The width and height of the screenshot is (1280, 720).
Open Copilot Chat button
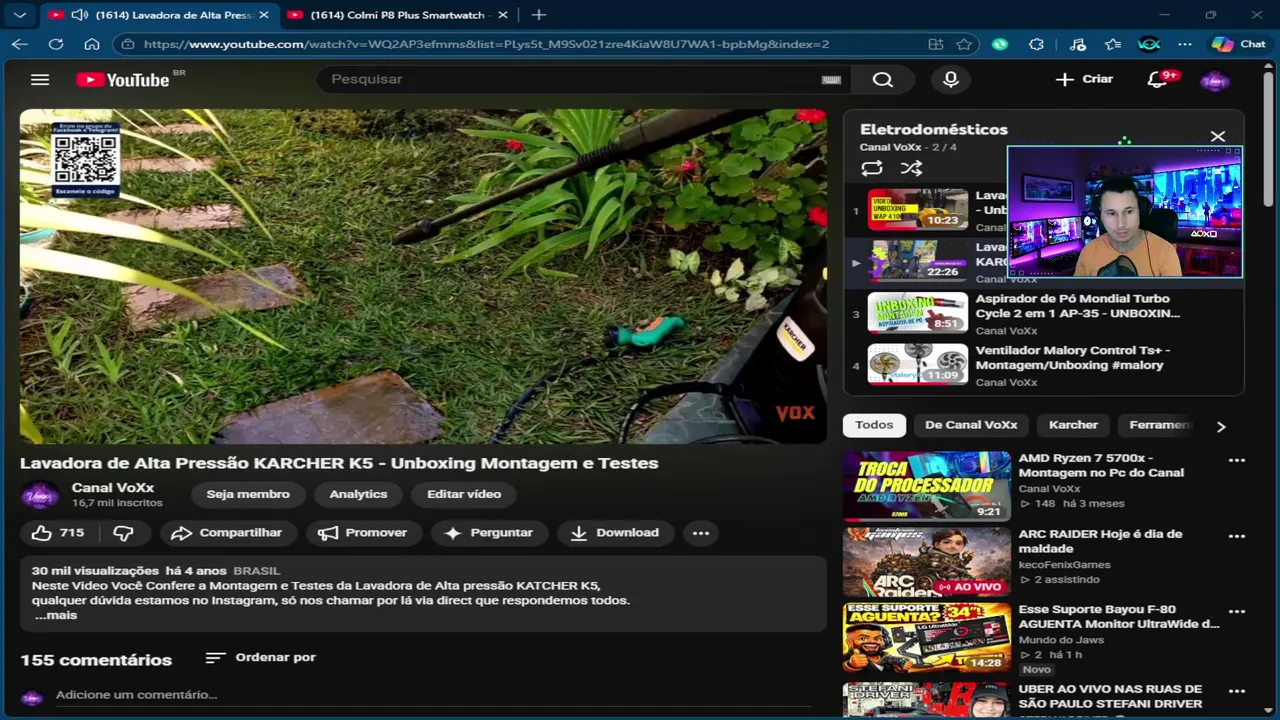point(1239,44)
